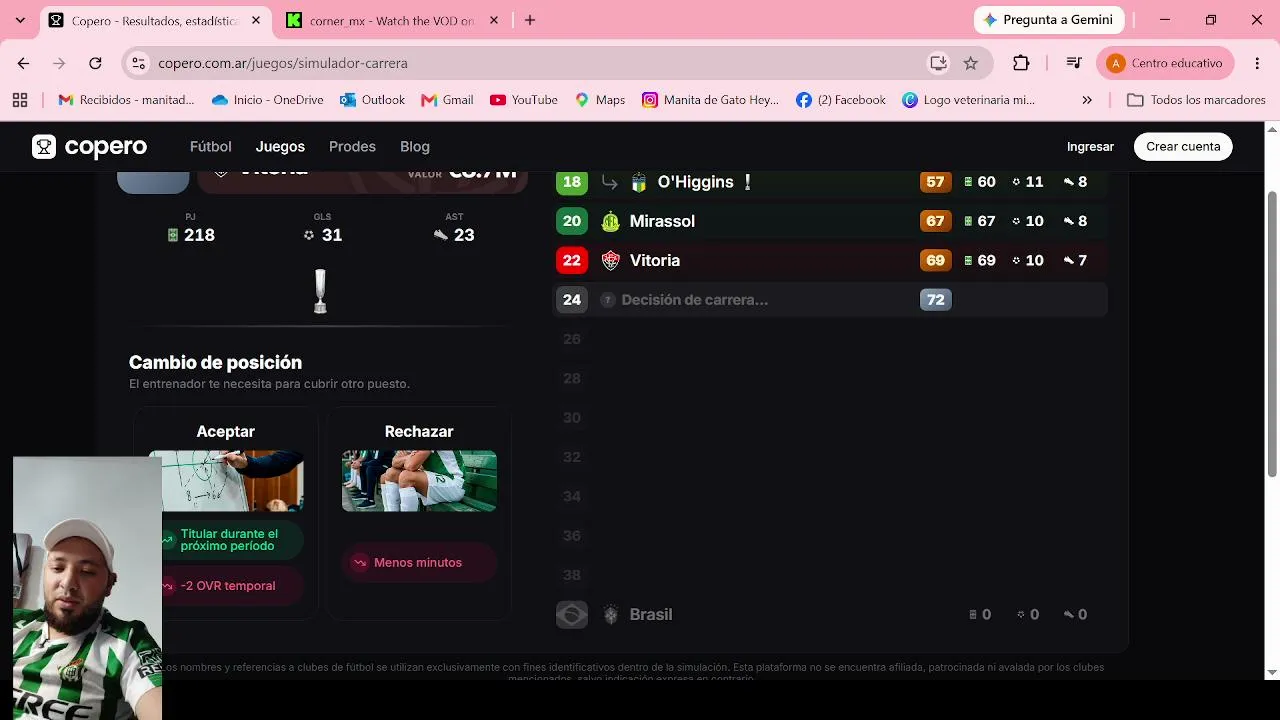Switch to the corner_mx VOD tab

point(392,20)
